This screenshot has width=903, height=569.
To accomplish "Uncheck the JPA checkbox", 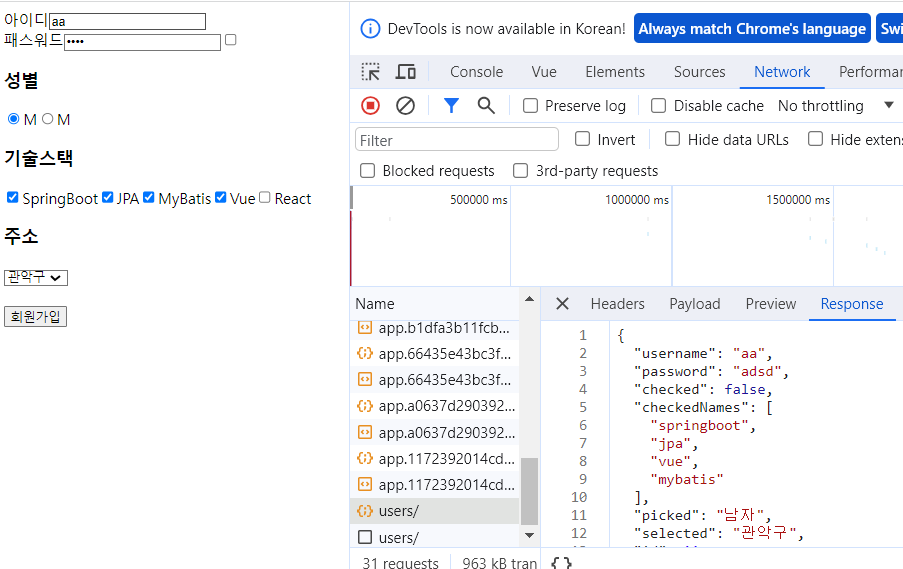I will point(108,198).
